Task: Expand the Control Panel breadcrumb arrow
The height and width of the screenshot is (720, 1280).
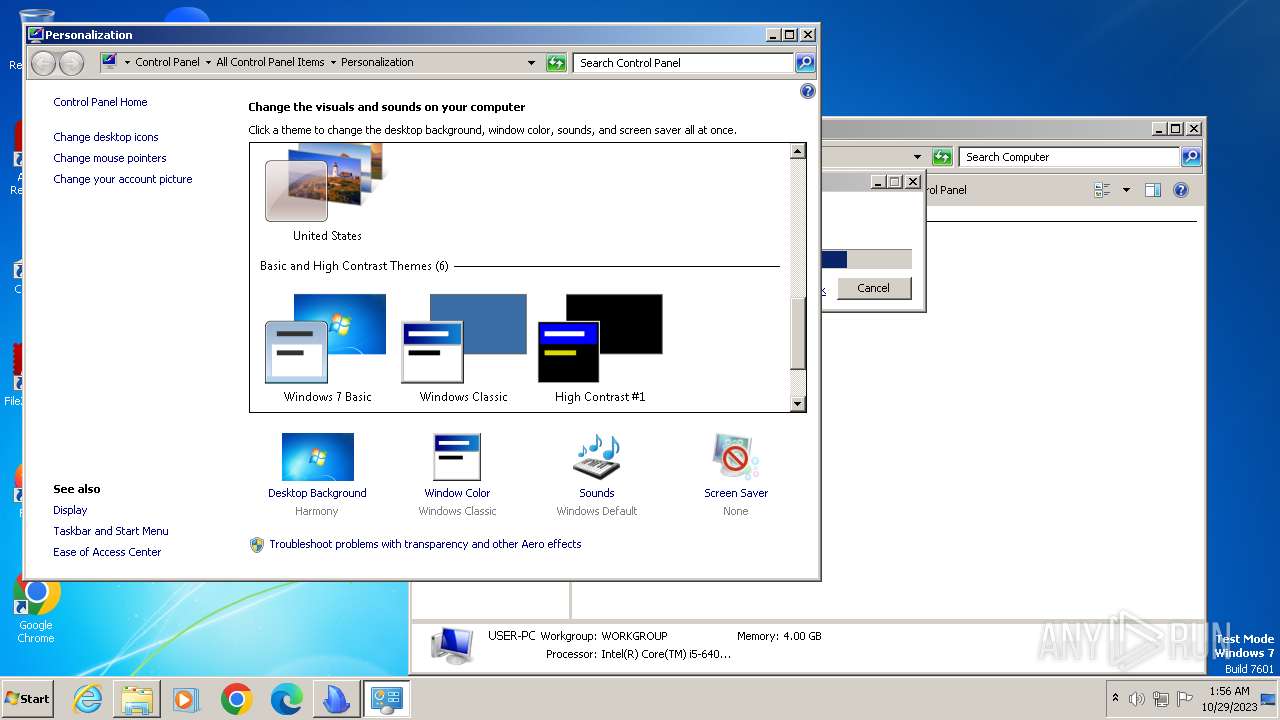Action: coord(208,62)
